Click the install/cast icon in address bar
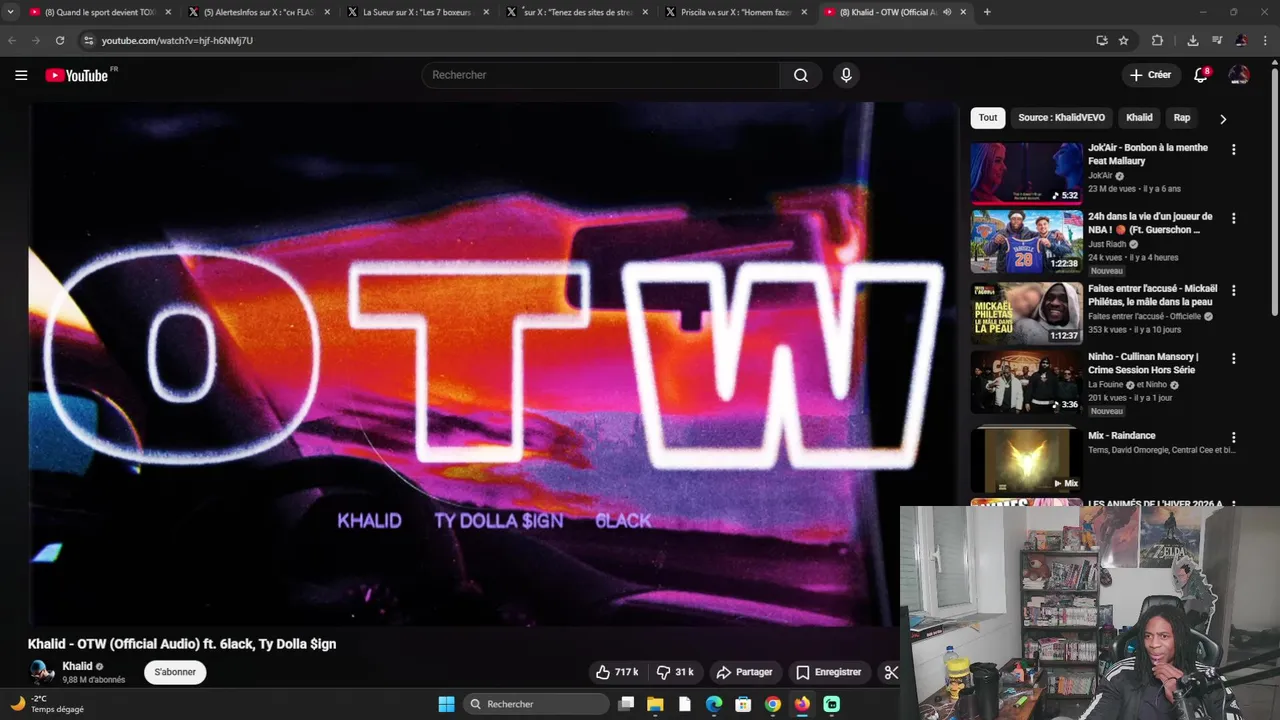Viewport: 1280px width, 720px height. (1101, 40)
